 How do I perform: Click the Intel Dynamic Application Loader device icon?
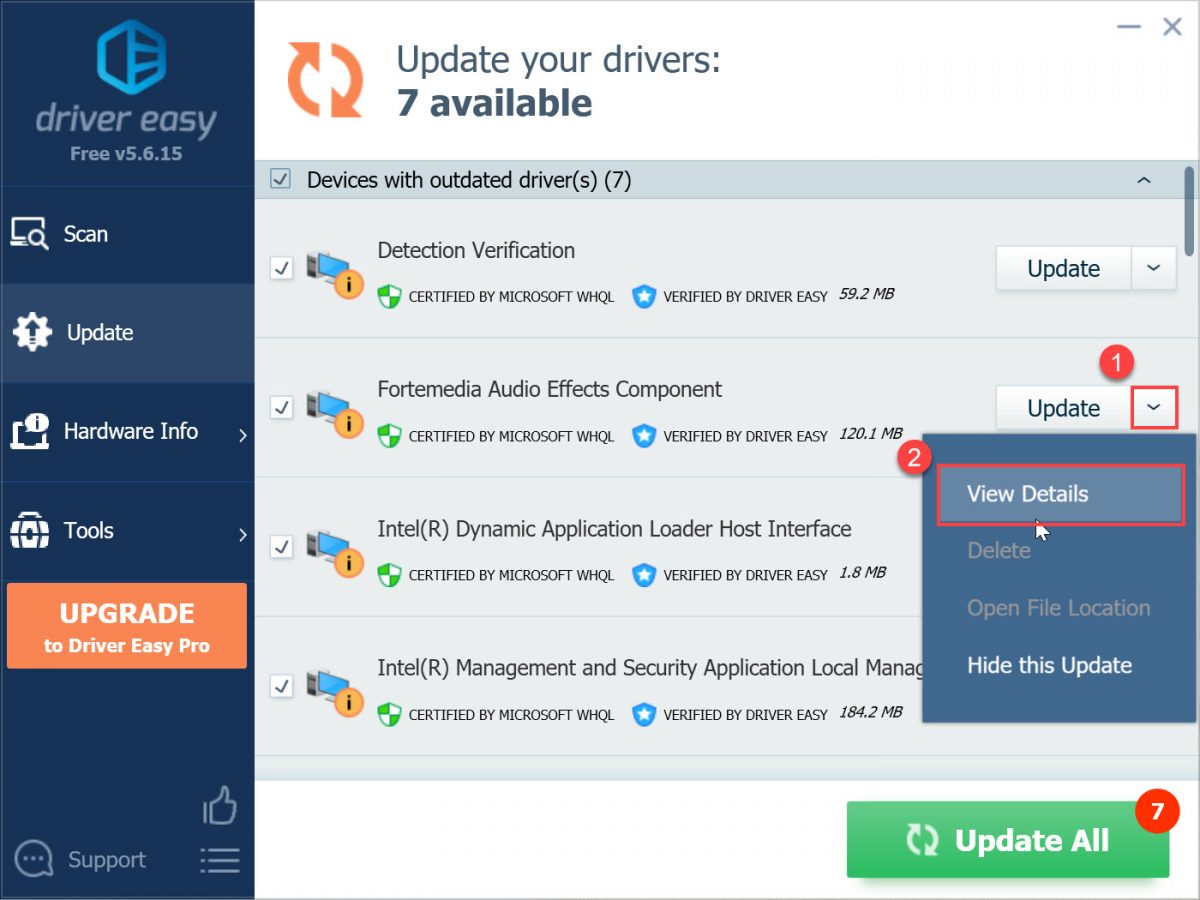point(333,553)
